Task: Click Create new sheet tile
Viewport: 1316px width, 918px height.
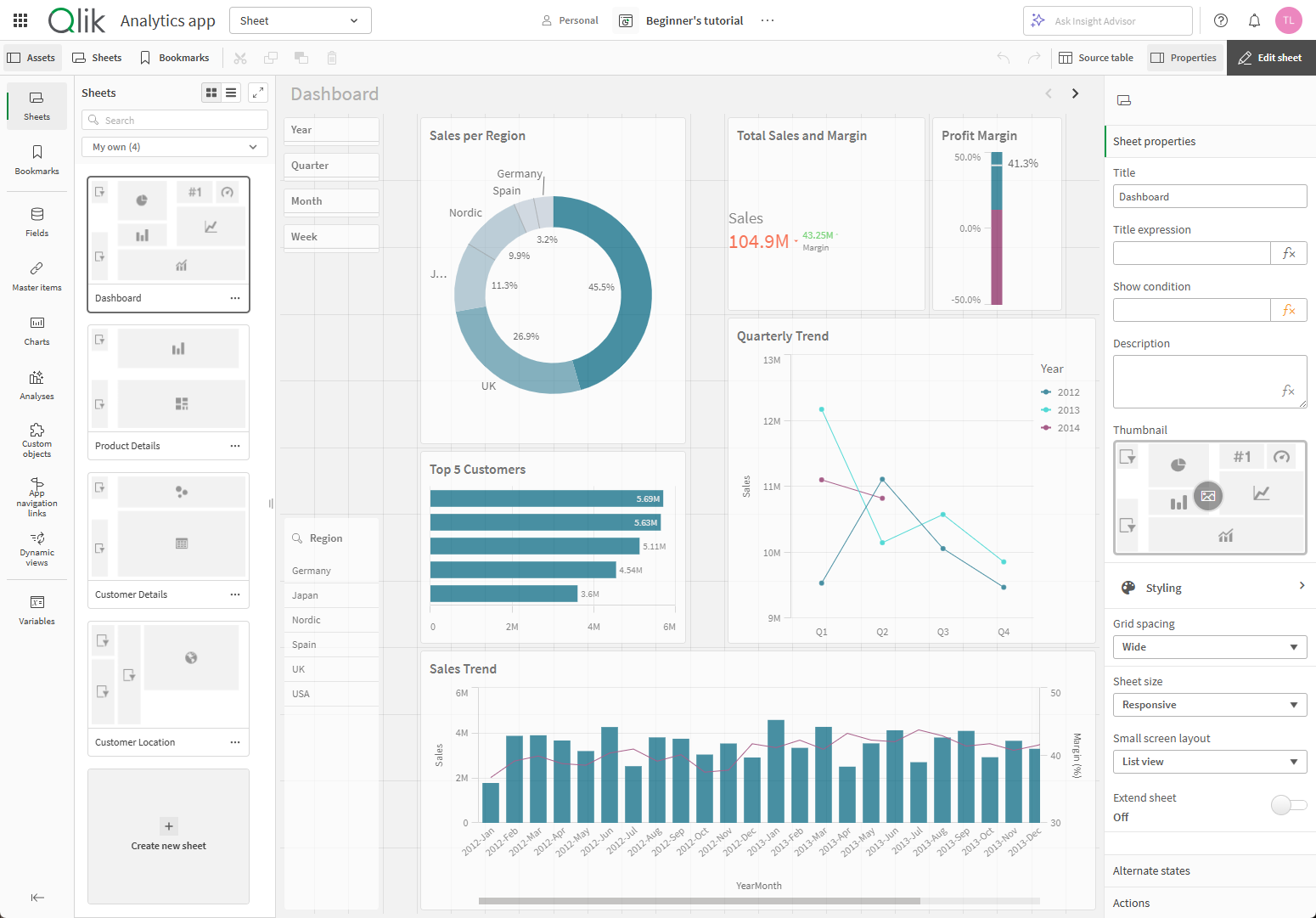Action: pyautogui.click(x=168, y=836)
